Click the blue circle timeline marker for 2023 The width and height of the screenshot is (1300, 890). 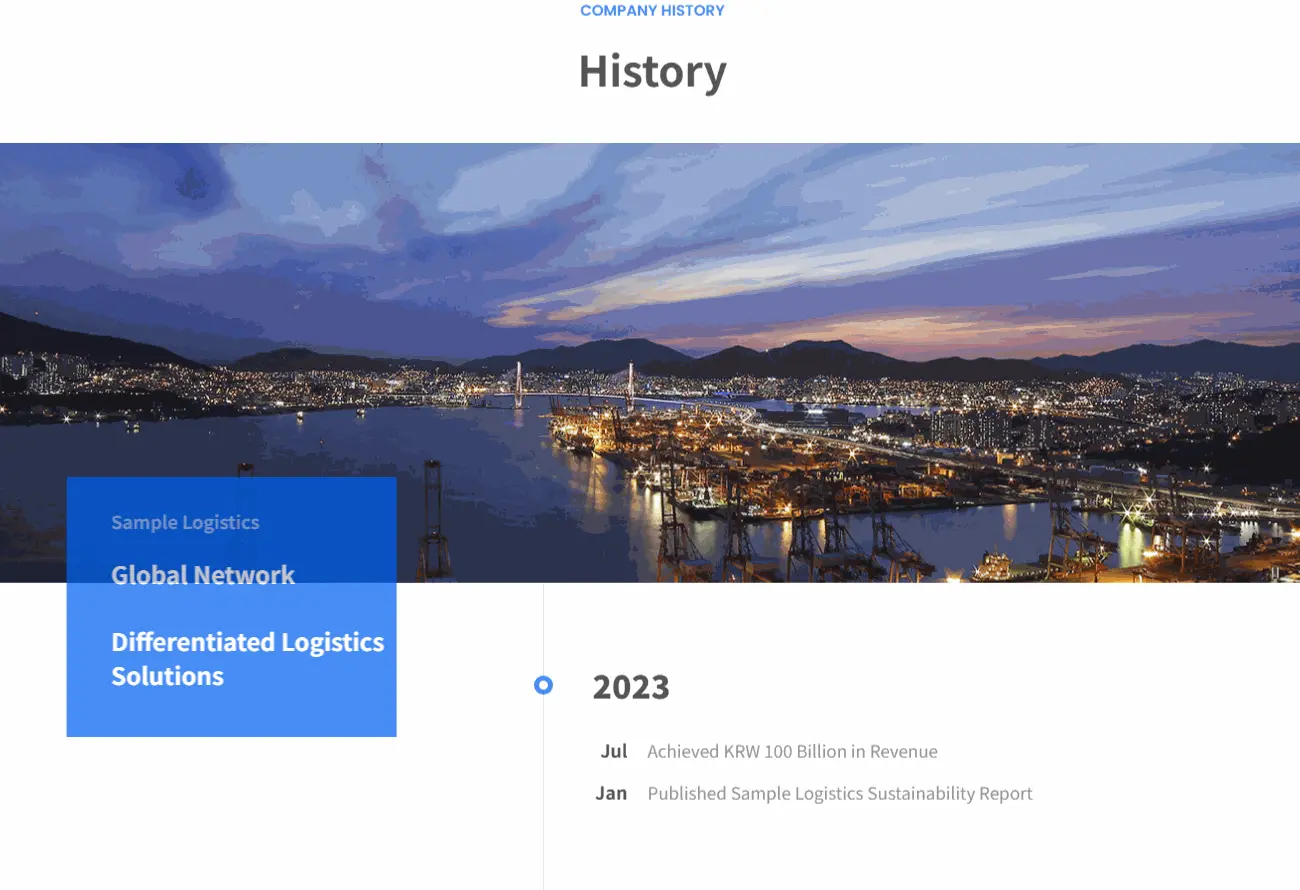point(543,685)
